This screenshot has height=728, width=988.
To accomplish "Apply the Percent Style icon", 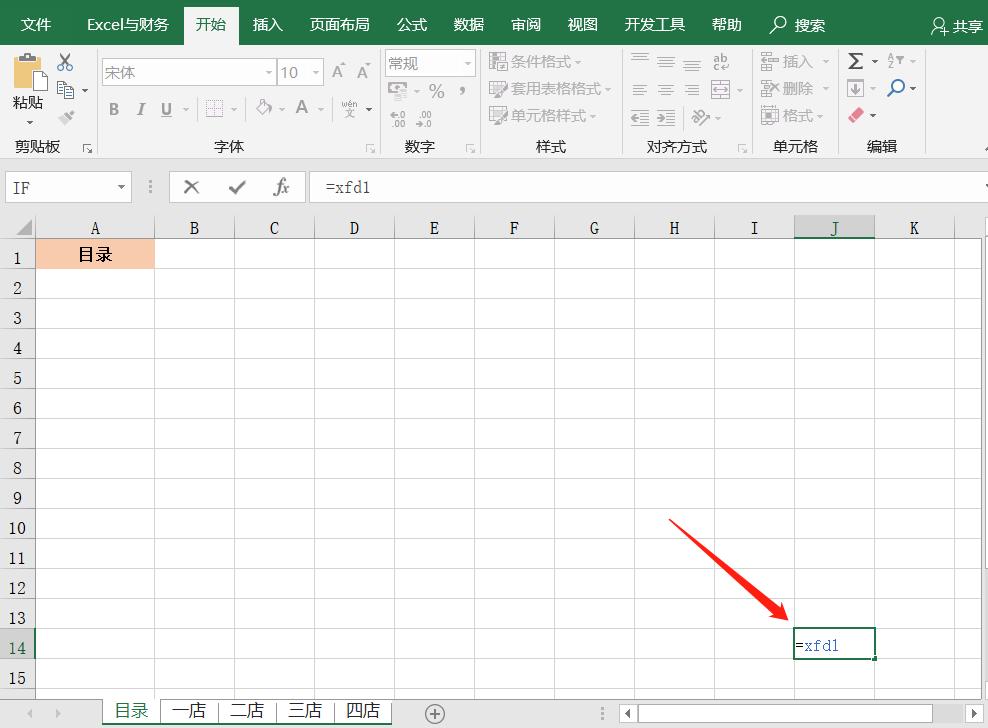I will pos(436,90).
